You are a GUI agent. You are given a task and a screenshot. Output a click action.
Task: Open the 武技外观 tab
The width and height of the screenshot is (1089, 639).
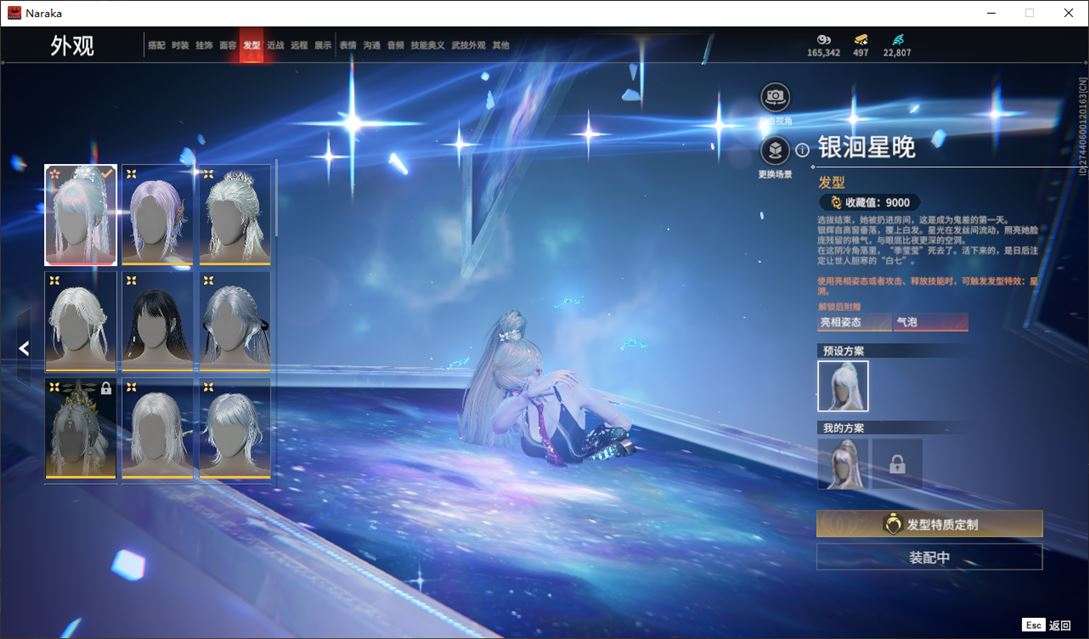coord(469,45)
